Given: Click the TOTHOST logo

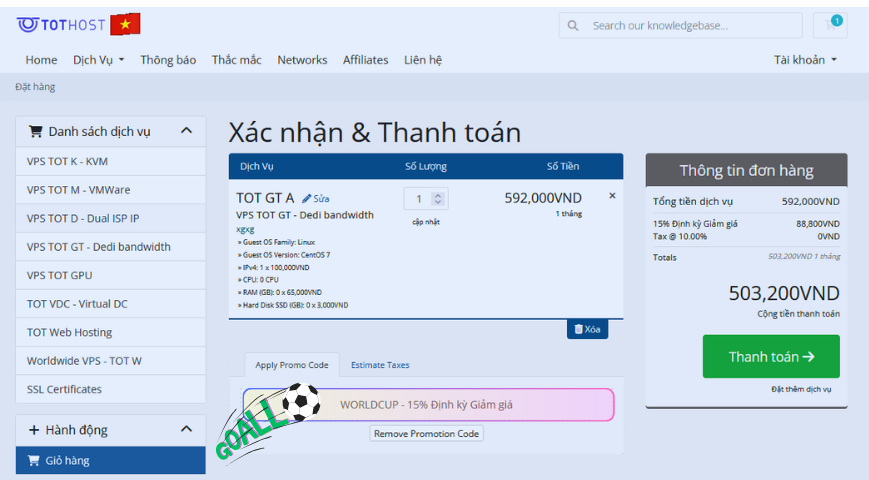Looking at the screenshot, I should (x=61, y=25).
